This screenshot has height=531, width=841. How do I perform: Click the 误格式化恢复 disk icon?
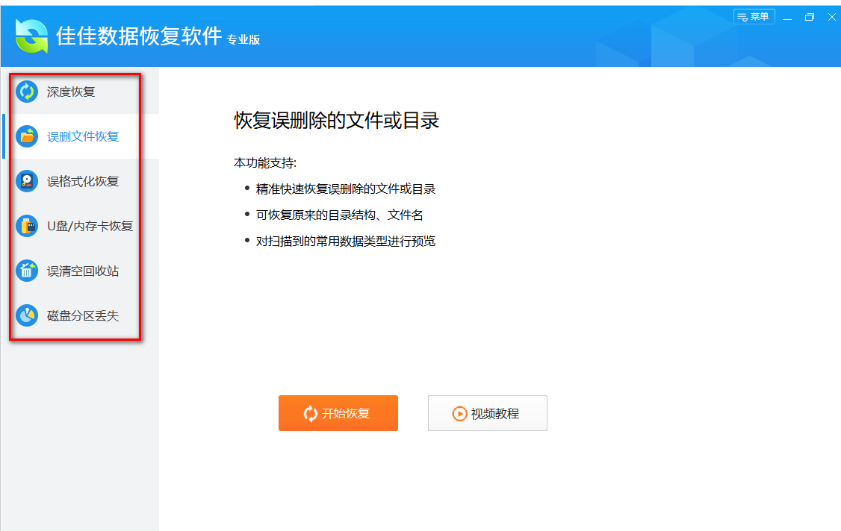27,181
